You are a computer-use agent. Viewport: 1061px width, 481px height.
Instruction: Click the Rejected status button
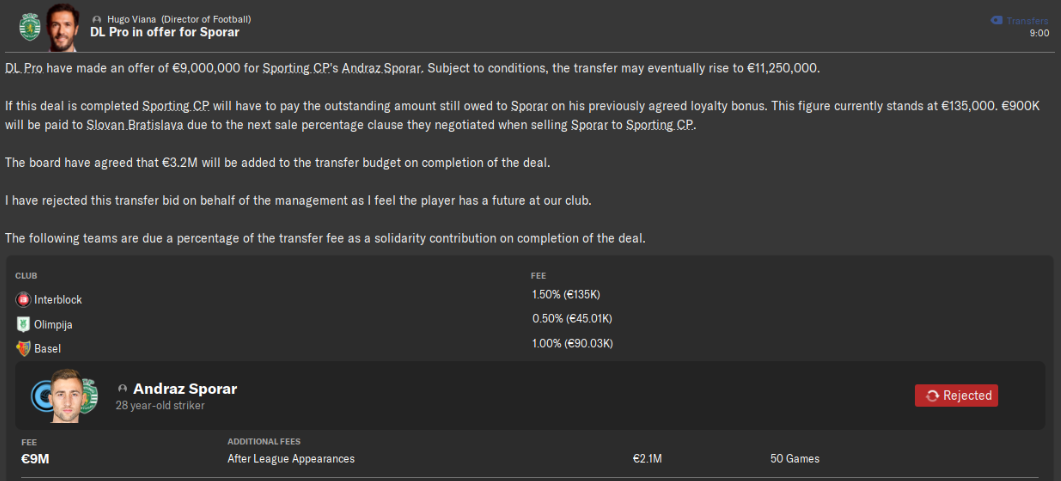pos(956,396)
